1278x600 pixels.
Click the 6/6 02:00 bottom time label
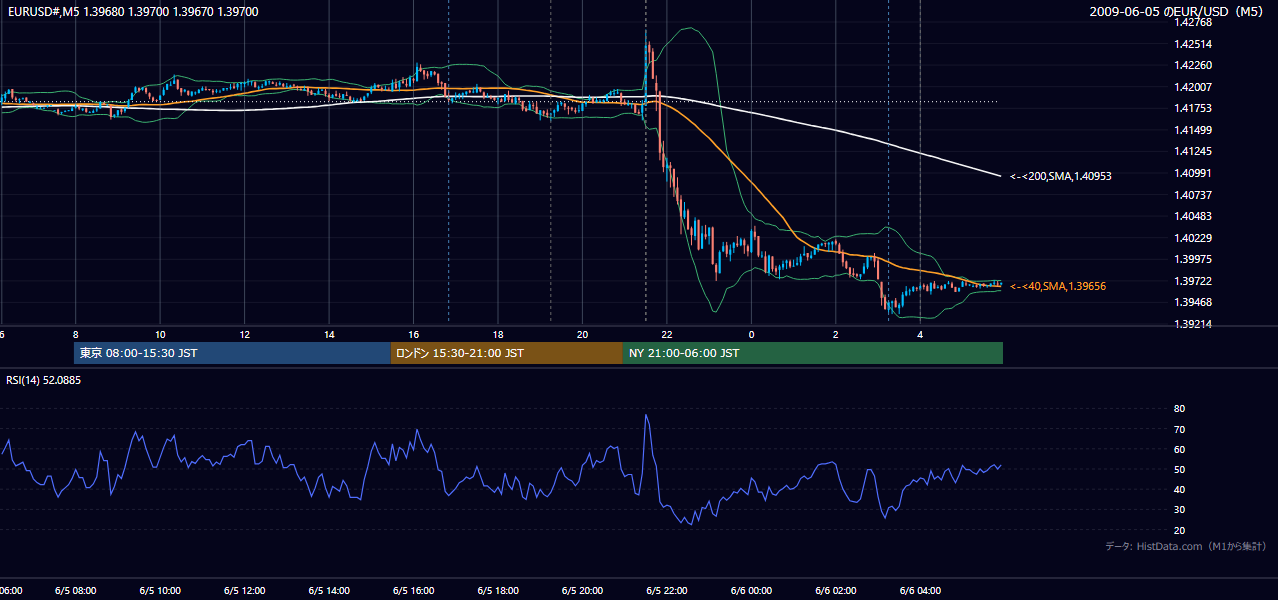[836, 591]
